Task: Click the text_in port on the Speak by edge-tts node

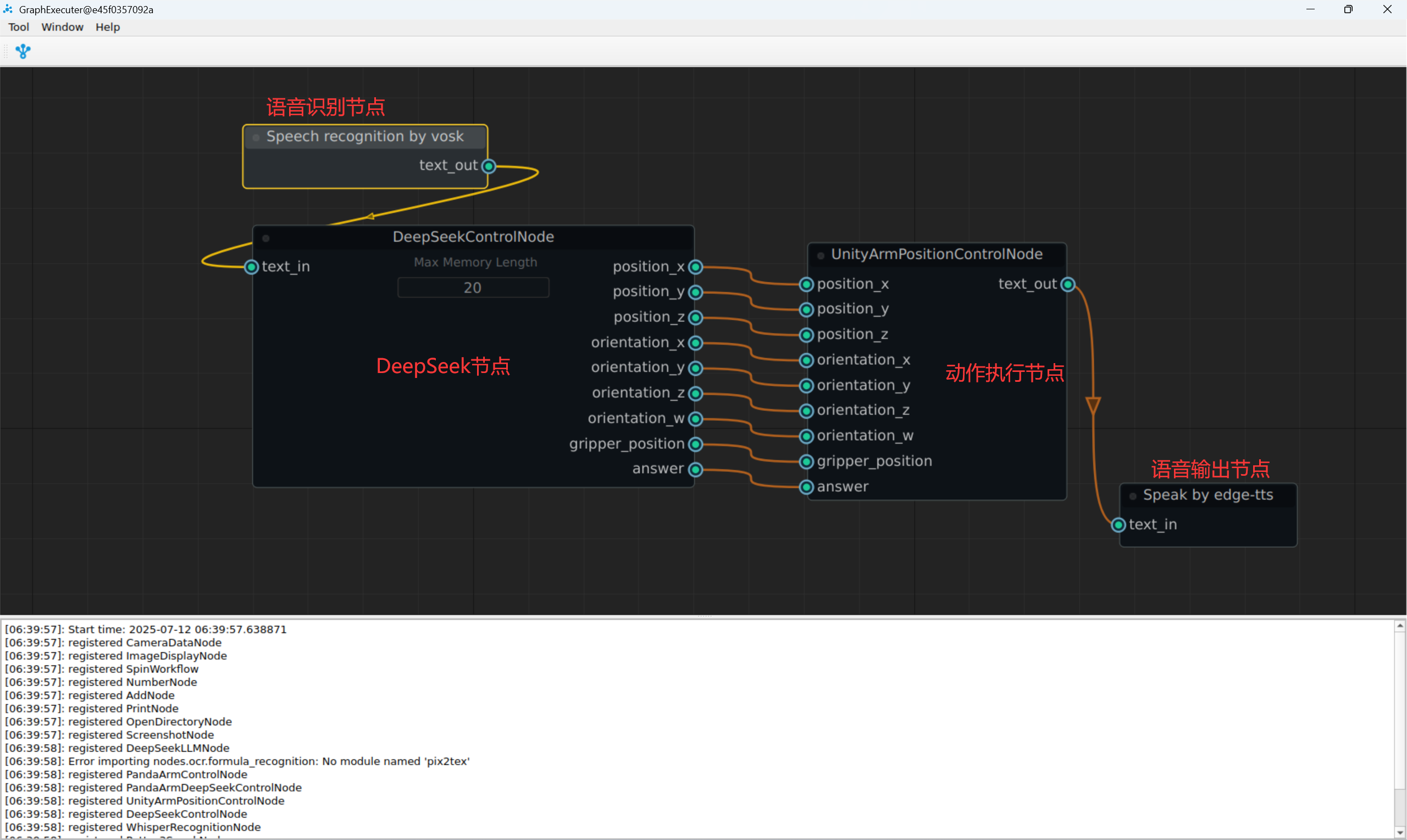Action: [x=1118, y=525]
